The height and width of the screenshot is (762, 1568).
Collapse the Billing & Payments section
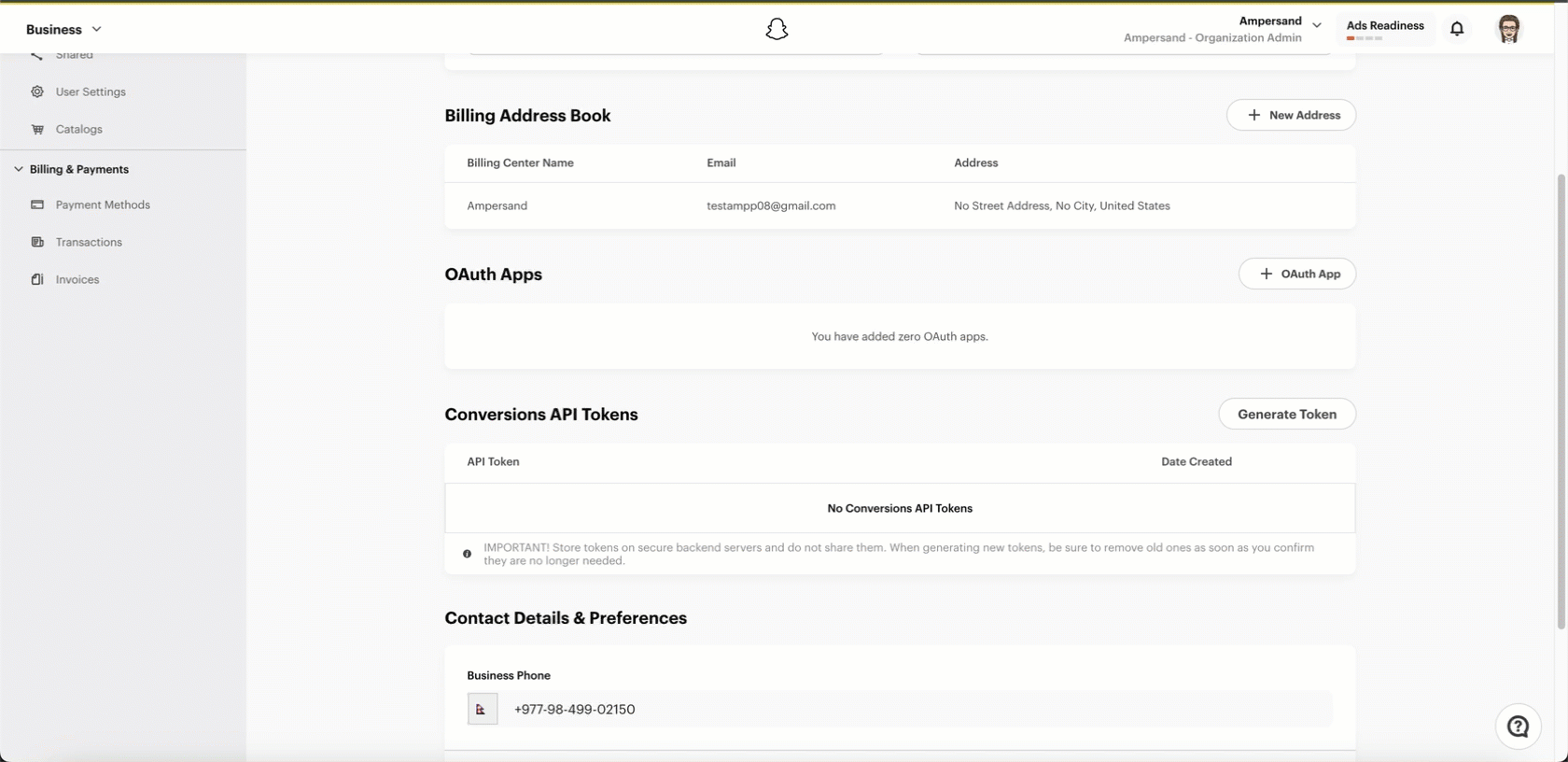(19, 169)
